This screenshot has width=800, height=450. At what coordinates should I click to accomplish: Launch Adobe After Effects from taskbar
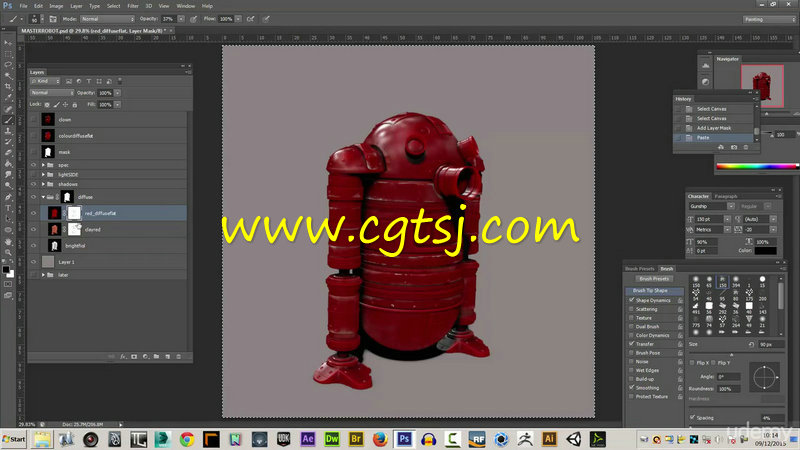coord(308,439)
